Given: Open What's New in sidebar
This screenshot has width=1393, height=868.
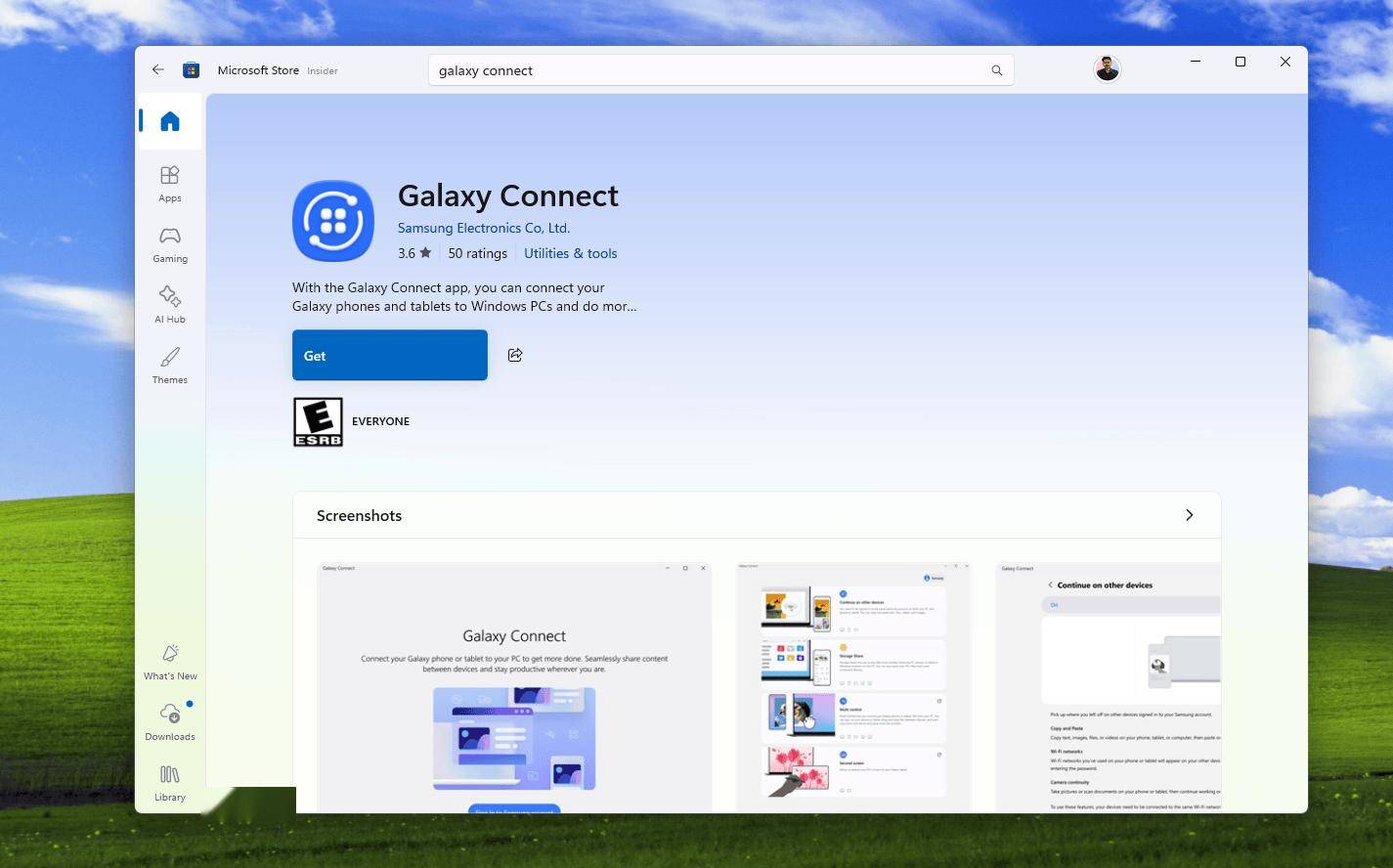Looking at the screenshot, I should click(170, 661).
